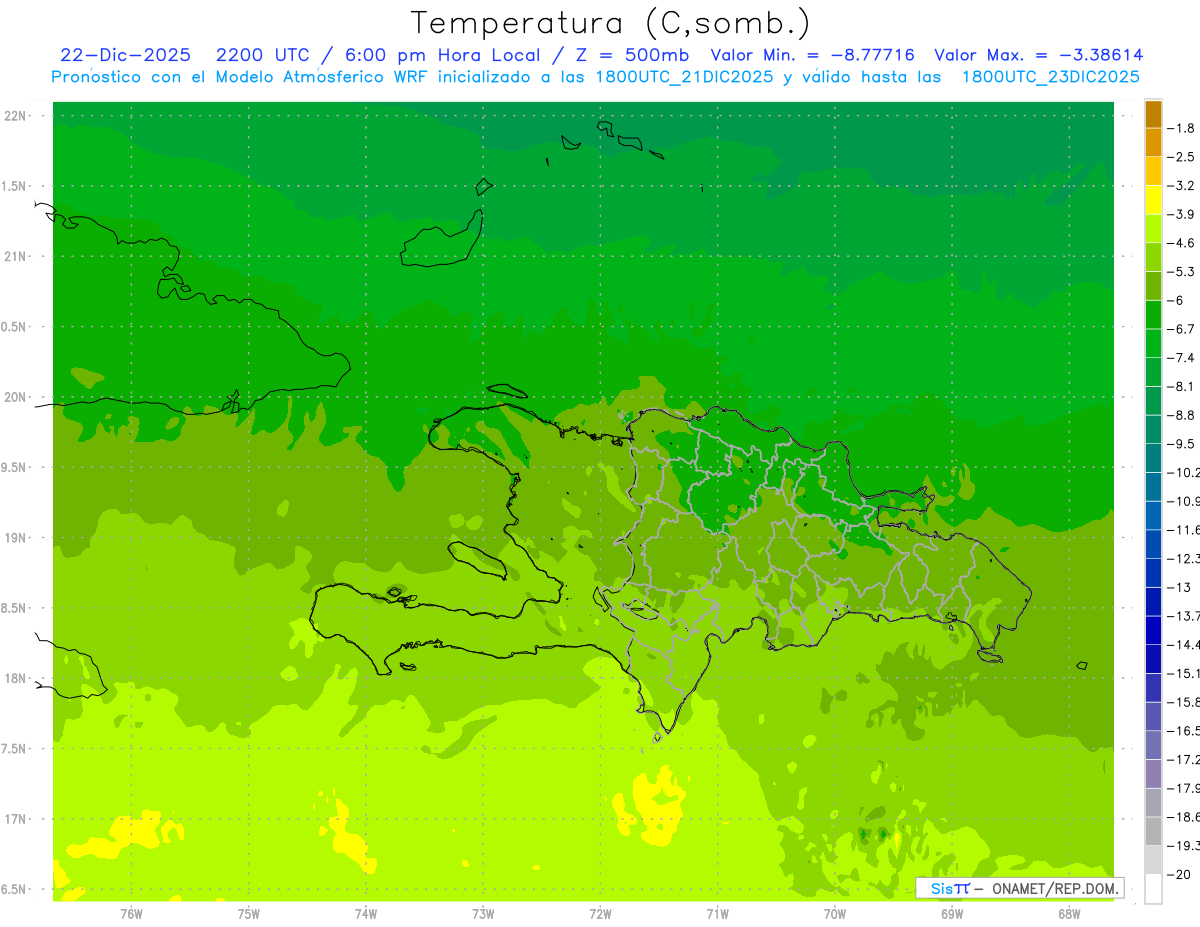The width and height of the screenshot is (1200, 927).
Task: Click the 68W longitude label
Action: click(x=1069, y=913)
